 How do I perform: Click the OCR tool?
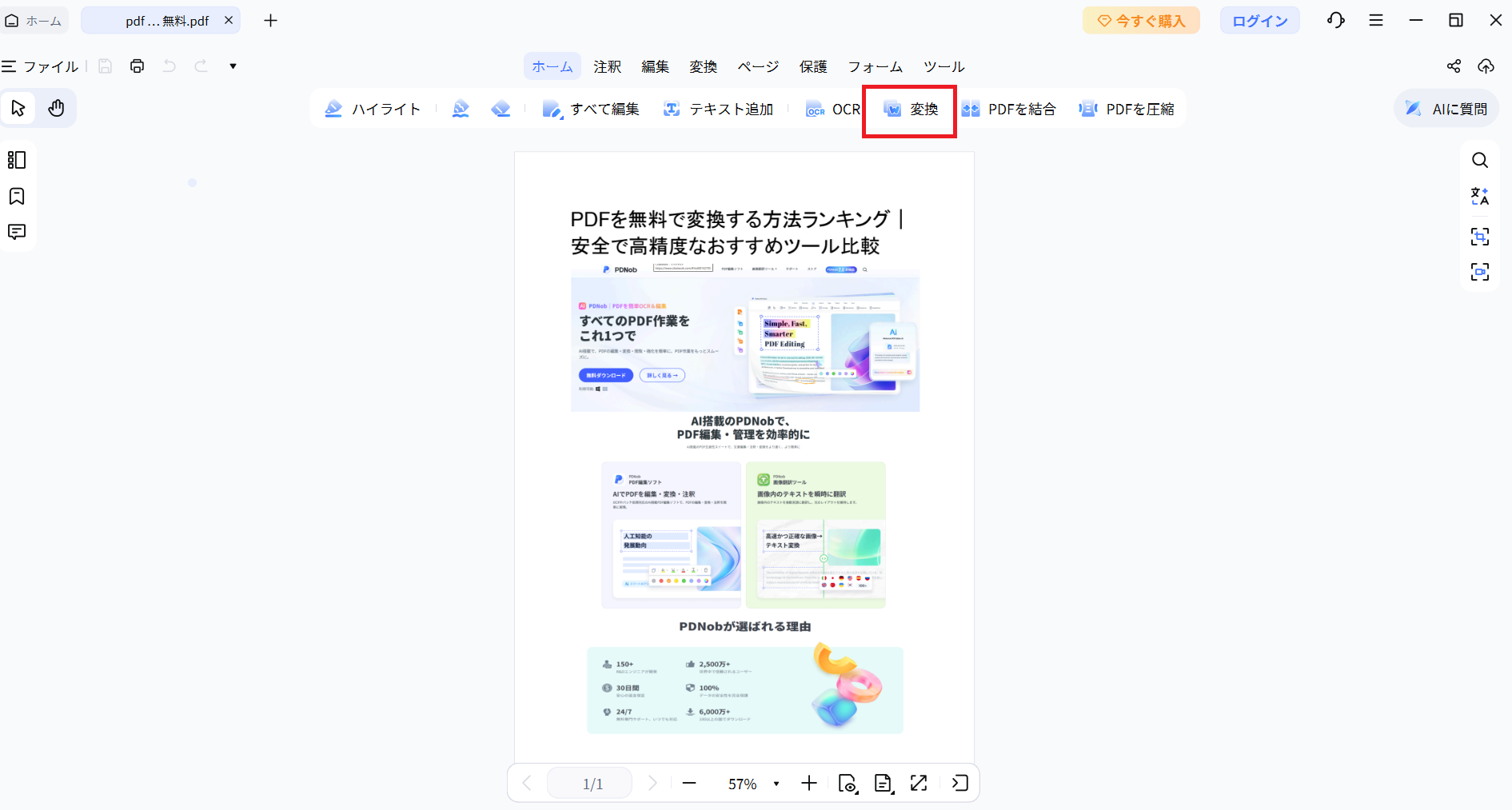833,109
